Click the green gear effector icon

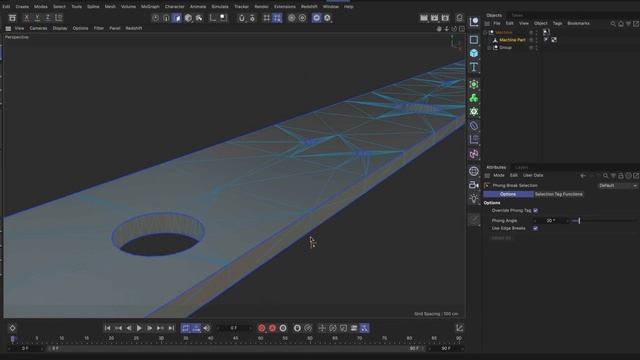pyautogui.click(x=474, y=111)
